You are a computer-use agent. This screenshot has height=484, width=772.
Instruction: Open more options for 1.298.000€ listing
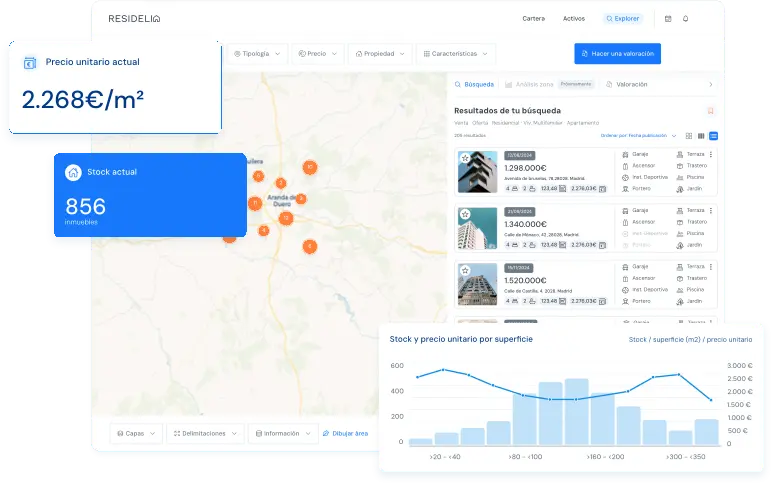coord(711,155)
